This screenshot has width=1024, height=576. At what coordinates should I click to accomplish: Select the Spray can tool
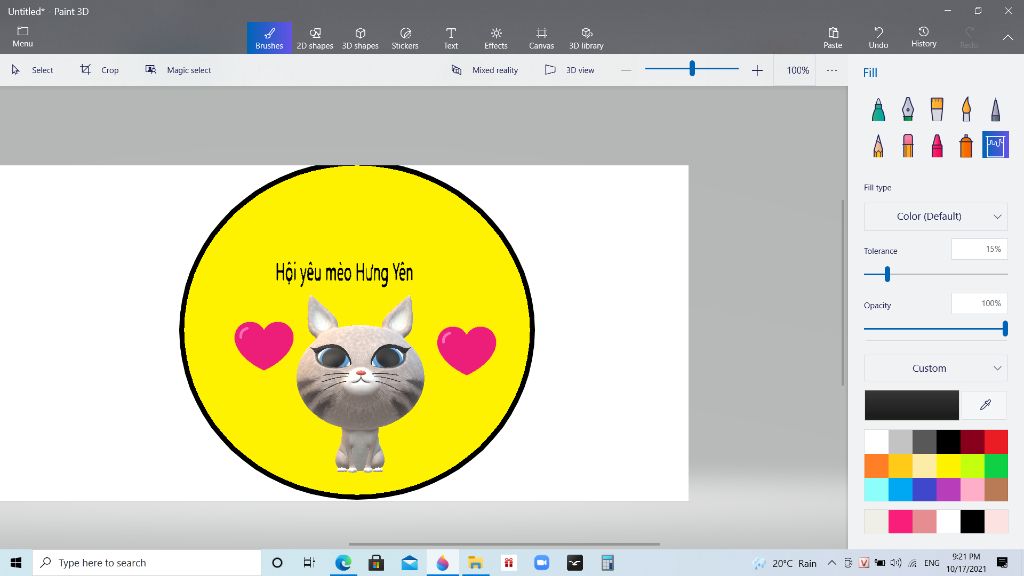[967, 145]
